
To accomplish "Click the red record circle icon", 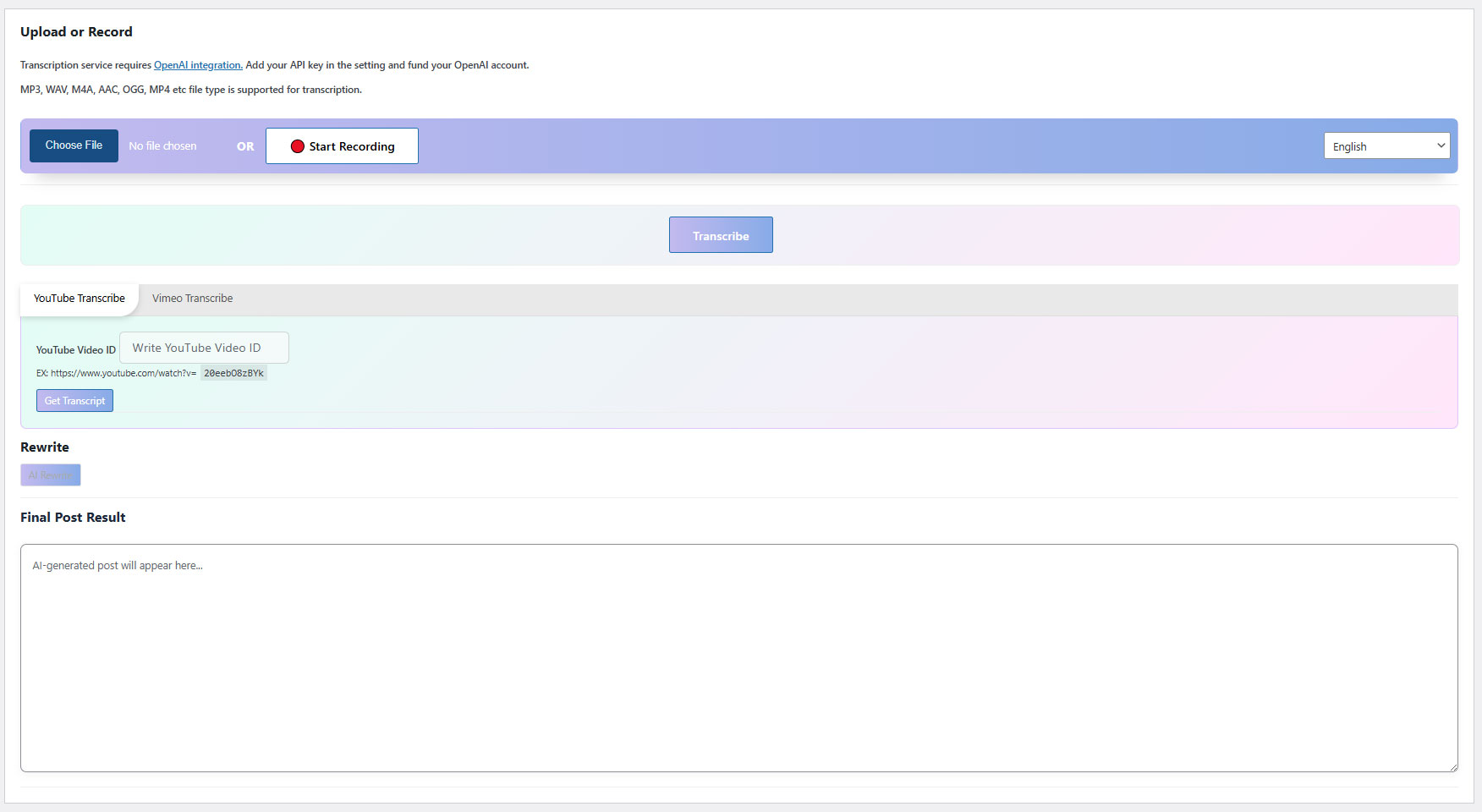I will point(297,146).
